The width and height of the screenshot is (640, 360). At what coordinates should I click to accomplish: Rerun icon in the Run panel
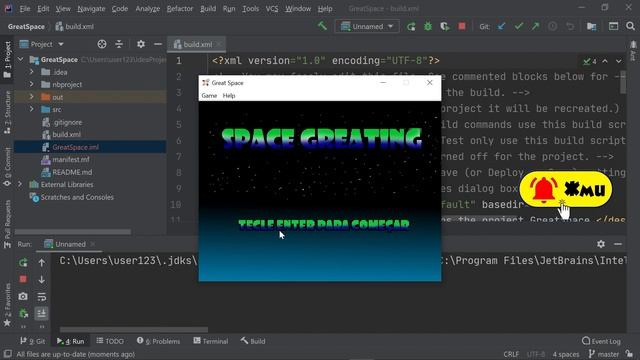pos(23,262)
